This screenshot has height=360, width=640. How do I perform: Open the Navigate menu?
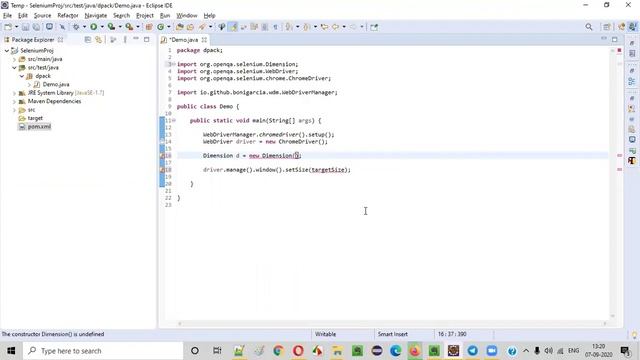tap(96, 16)
